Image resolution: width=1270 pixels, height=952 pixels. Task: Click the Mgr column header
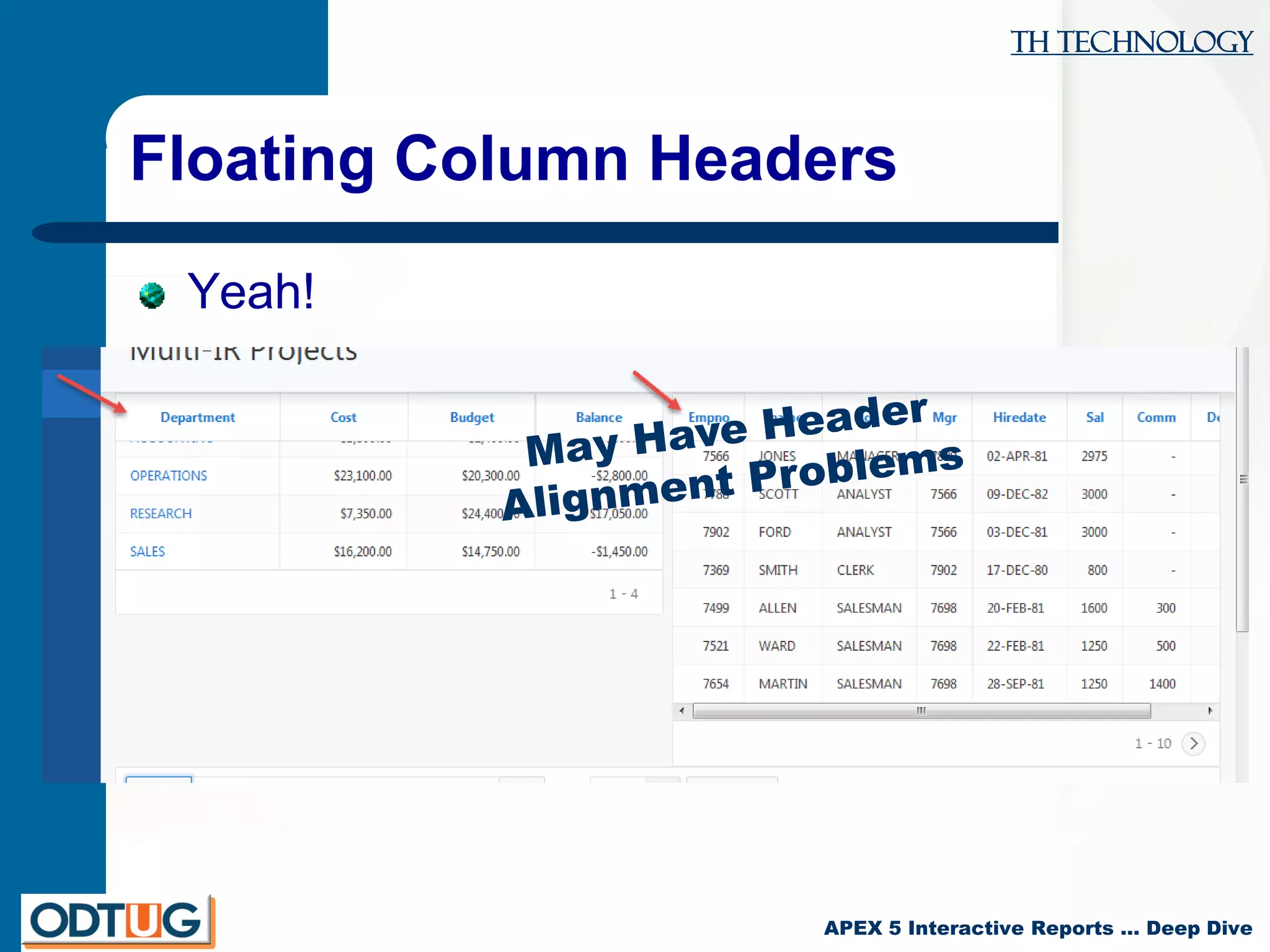[944, 418]
